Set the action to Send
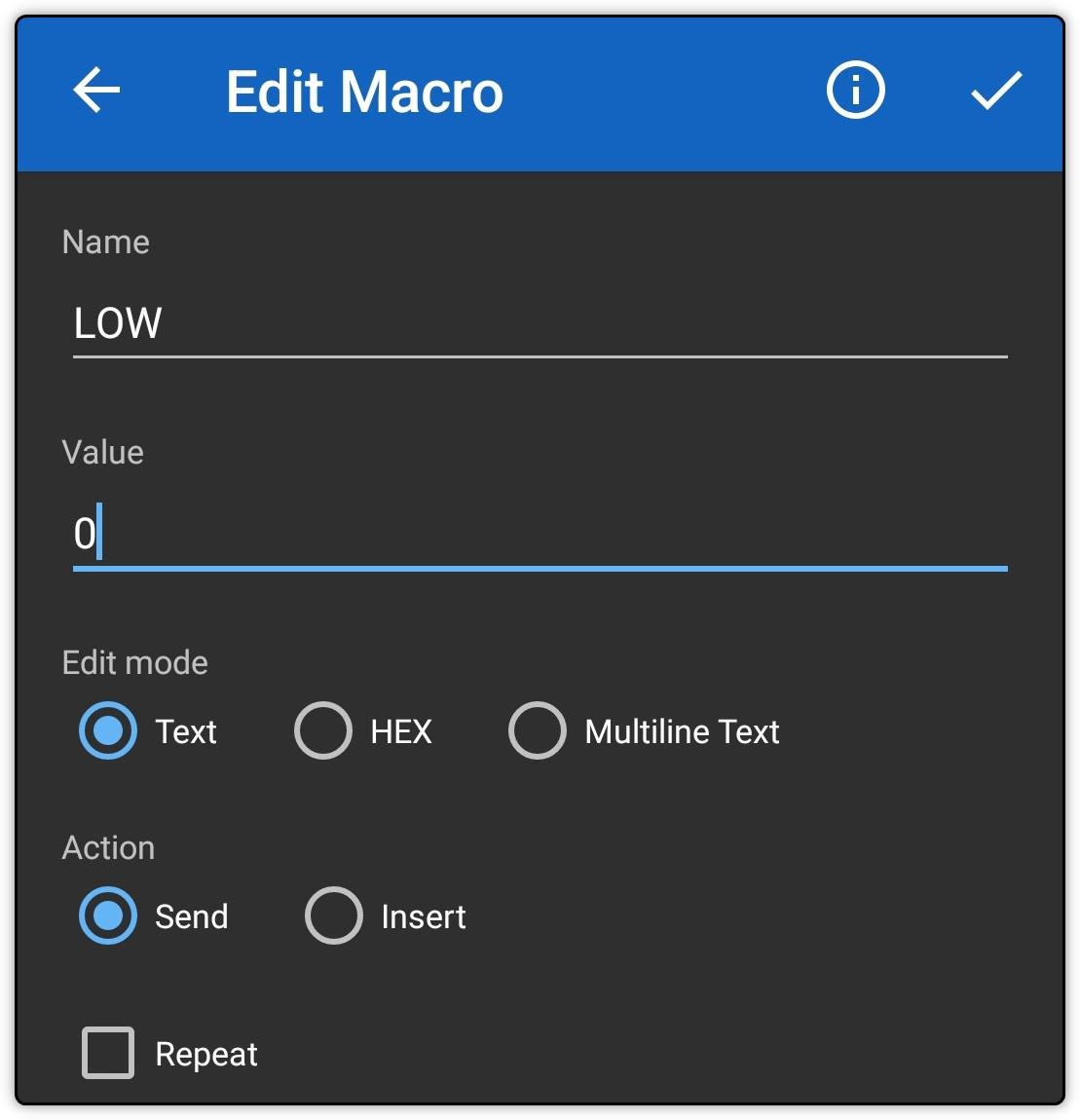Viewport: 1080px width, 1120px height. pyautogui.click(x=108, y=915)
